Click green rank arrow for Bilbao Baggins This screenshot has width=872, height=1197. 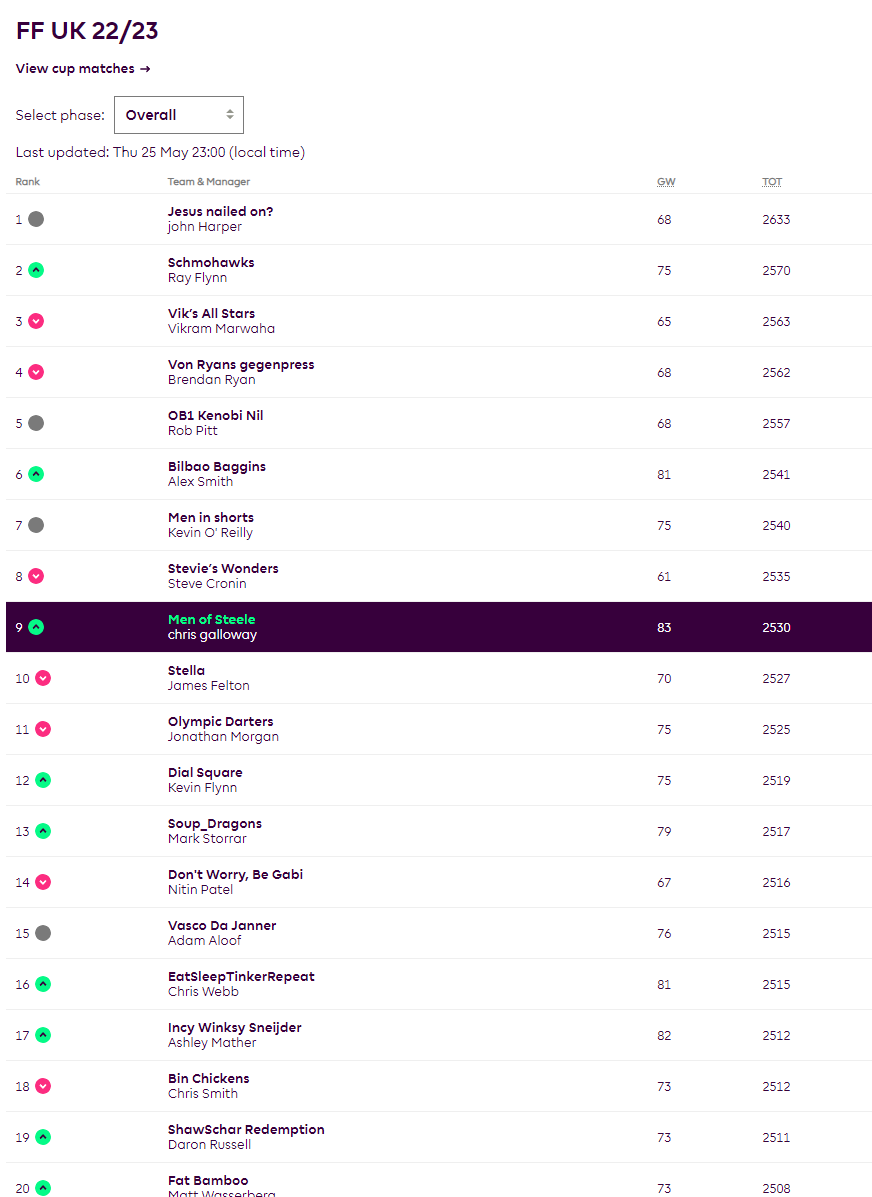click(x=36, y=474)
